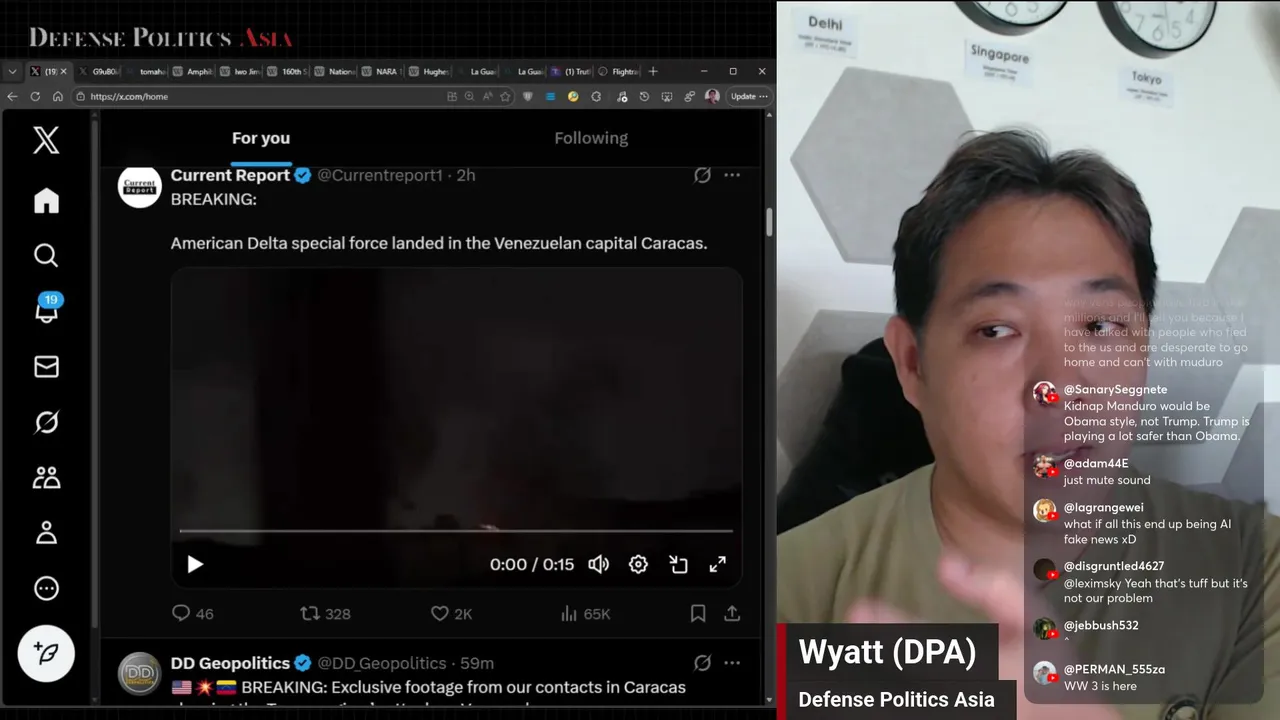Open three-dot menu on Current Report post

[732, 175]
